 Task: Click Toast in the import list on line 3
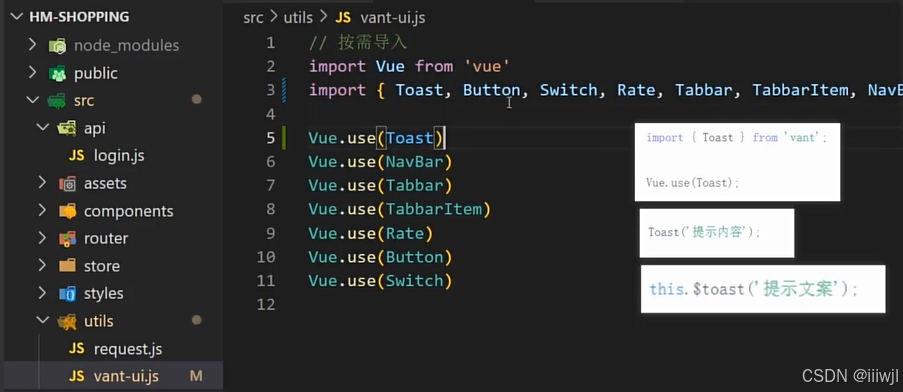[x=419, y=90]
